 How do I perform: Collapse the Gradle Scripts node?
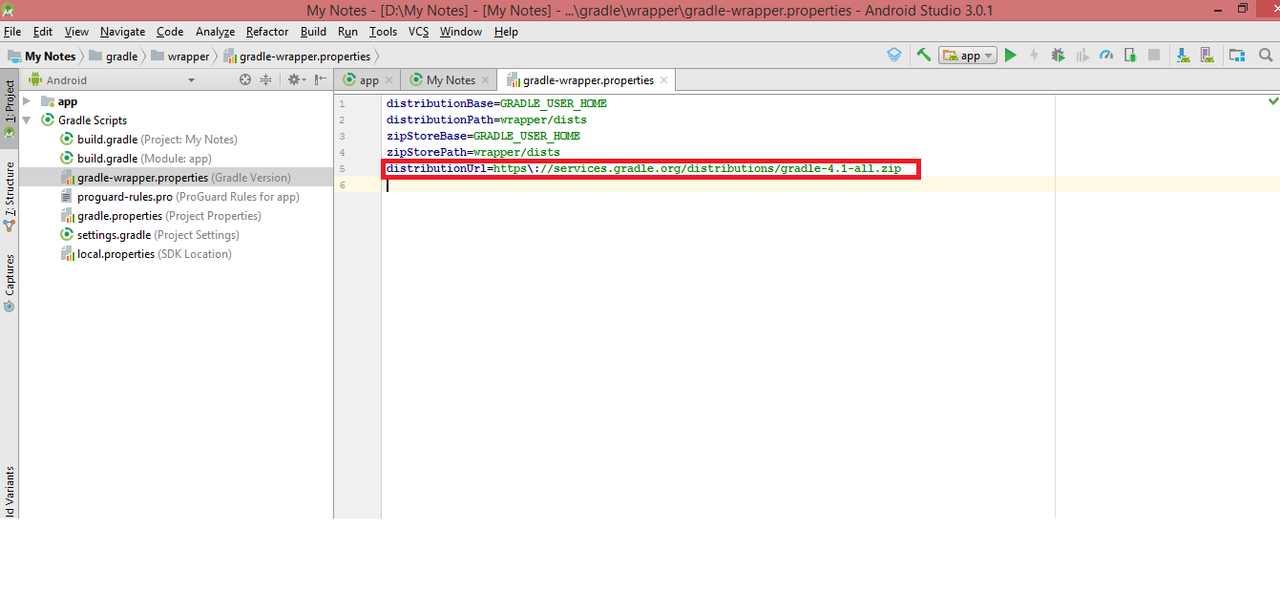27,120
